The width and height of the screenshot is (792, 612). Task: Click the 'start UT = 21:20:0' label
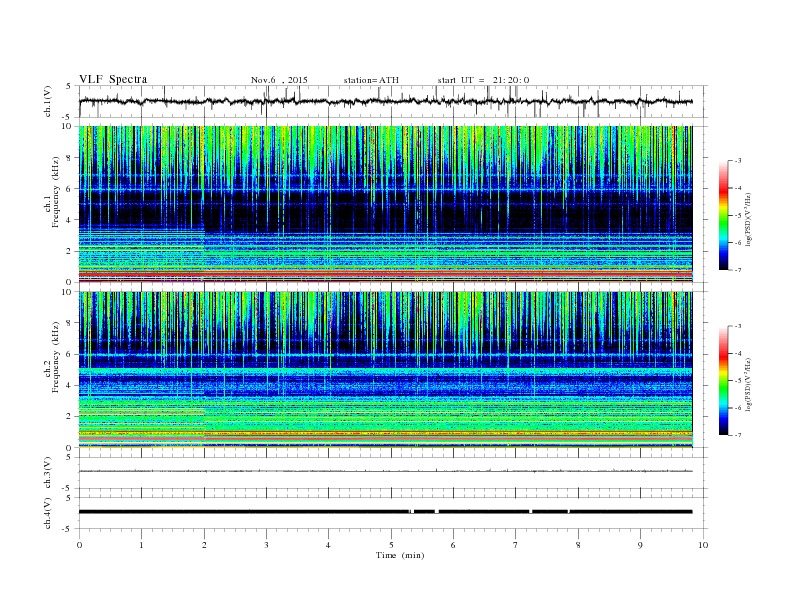pyautogui.click(x=483, y=80)
